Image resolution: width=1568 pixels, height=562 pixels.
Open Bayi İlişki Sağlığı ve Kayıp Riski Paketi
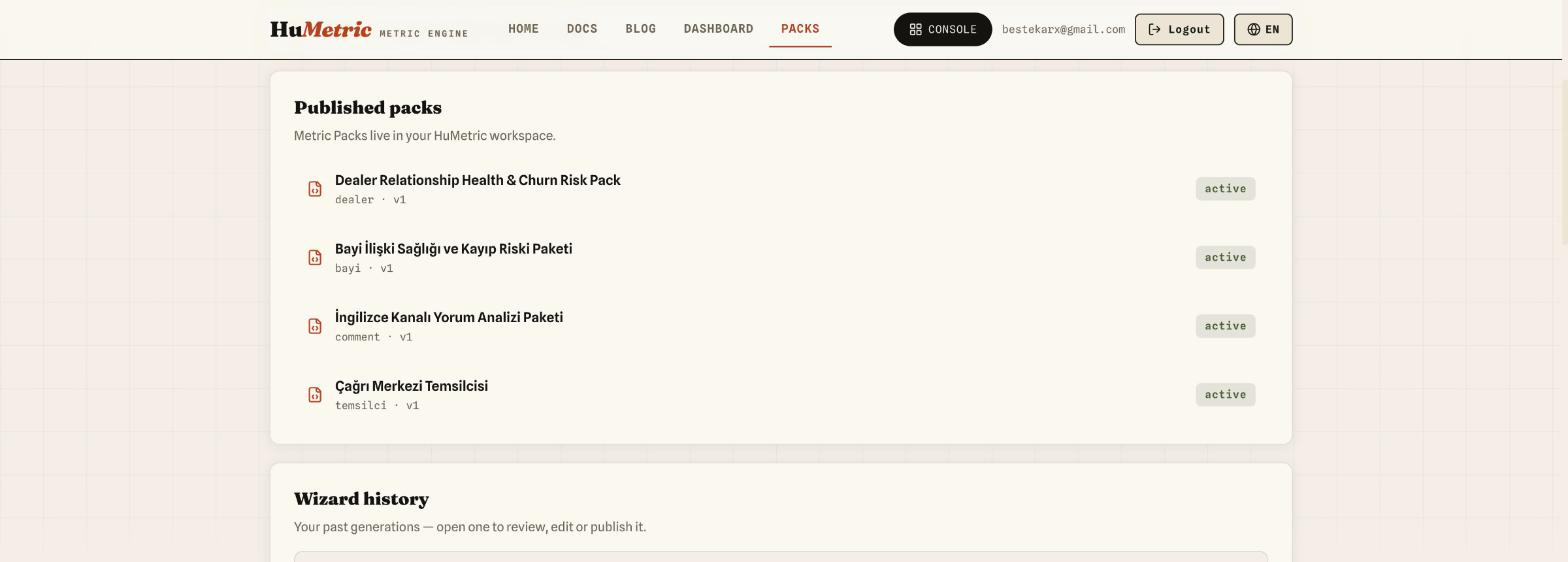(x=453, y=249)
